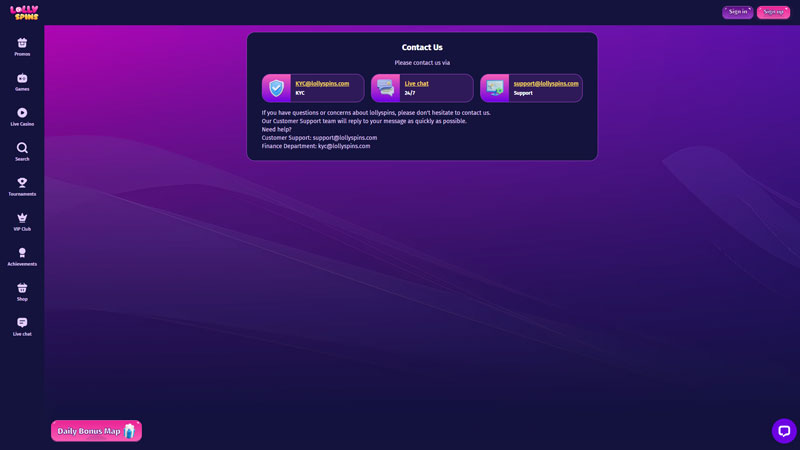The image size is (800, 450).
Task: Open the Daily Bonus Map button
Action: pos(96,431)
